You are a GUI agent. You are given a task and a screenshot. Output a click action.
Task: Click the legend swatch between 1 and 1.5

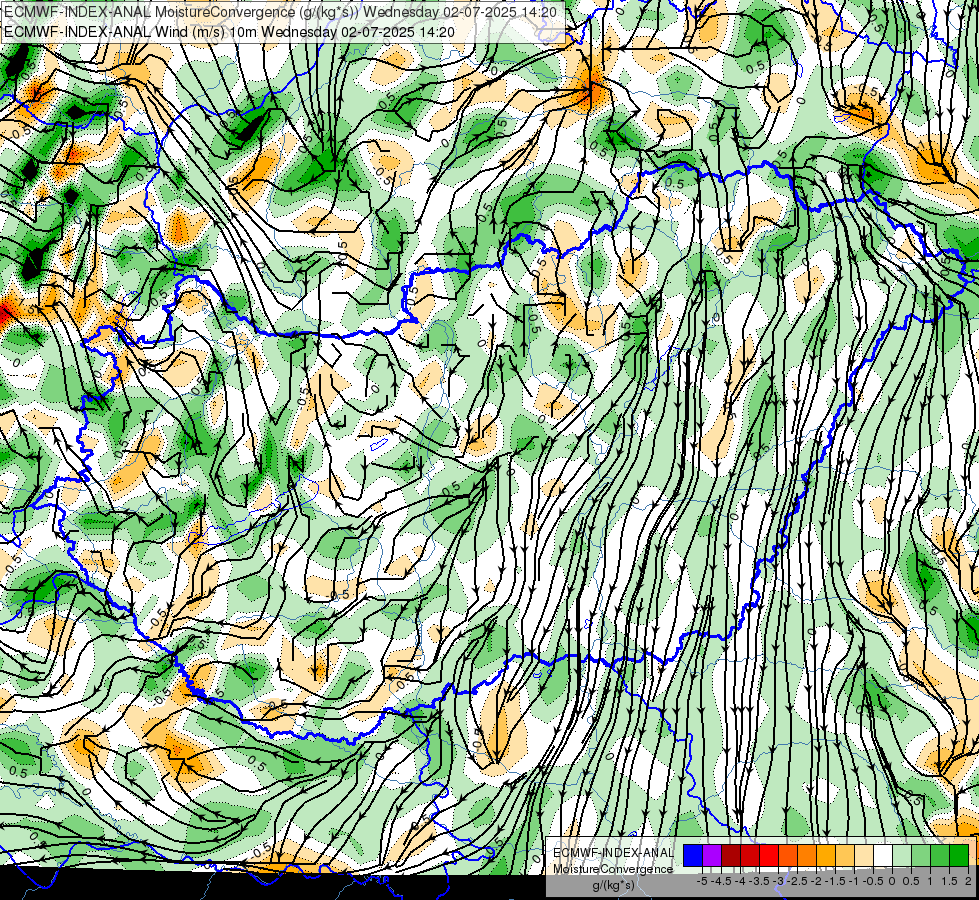(x=940, y=856)
